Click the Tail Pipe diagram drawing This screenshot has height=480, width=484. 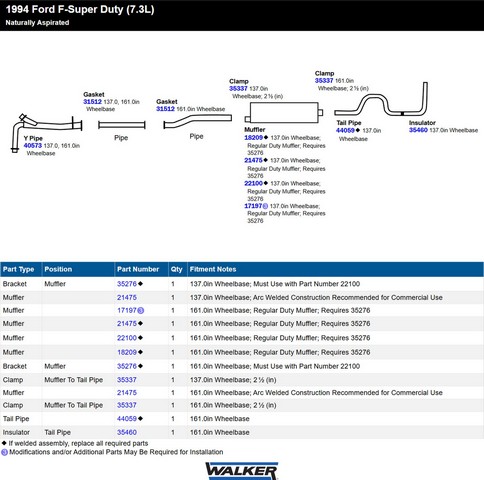click(x=381, y=99)
